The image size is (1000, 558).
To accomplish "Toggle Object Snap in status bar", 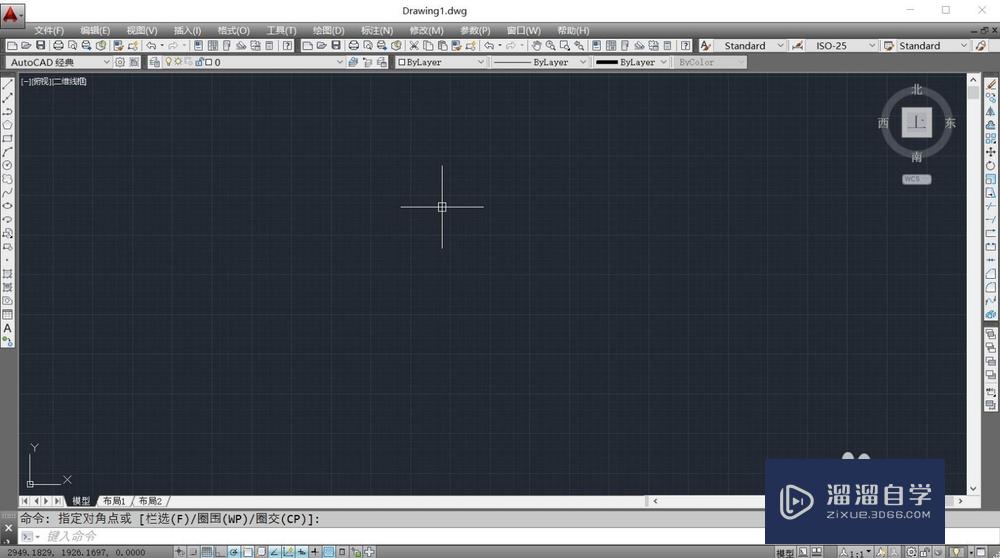I will coord(247,552).
